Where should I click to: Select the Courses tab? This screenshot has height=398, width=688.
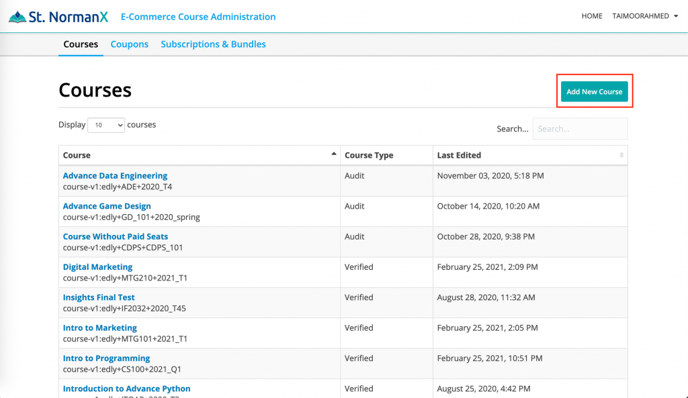click(x=81, y=44)
